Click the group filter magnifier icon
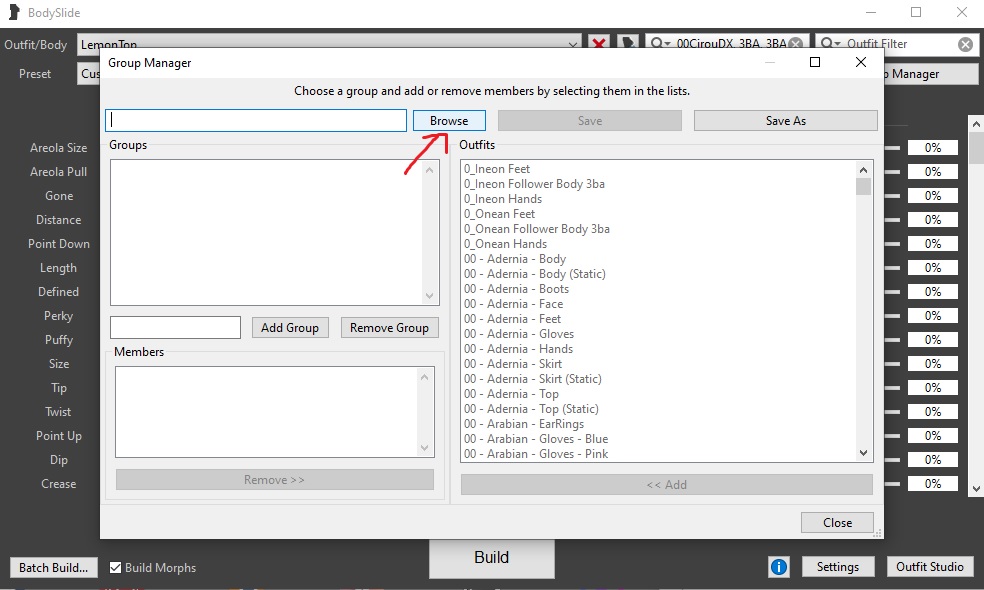 pyautogui.click(x=660, y=44)
